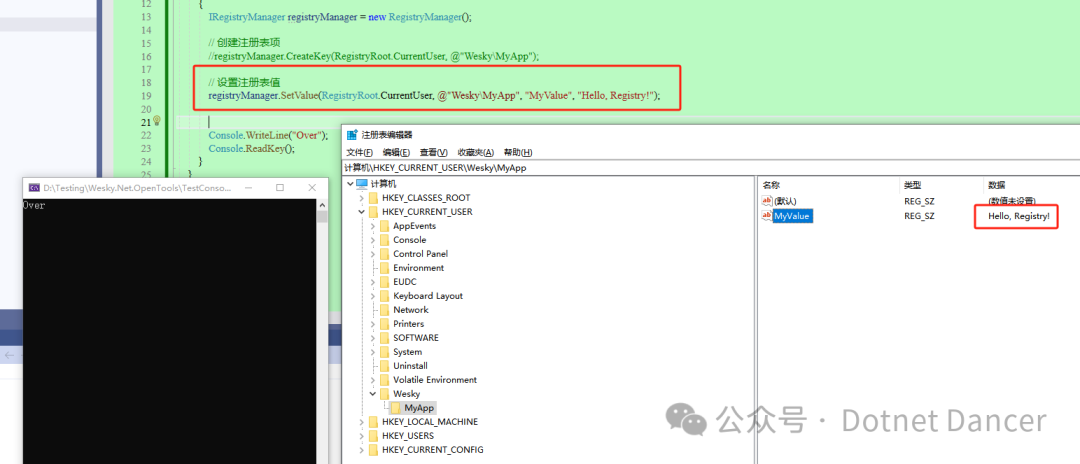This screenshot has height=464, width=1080.
Task: Select the Printers key label
Action: (x=408, y=324)
